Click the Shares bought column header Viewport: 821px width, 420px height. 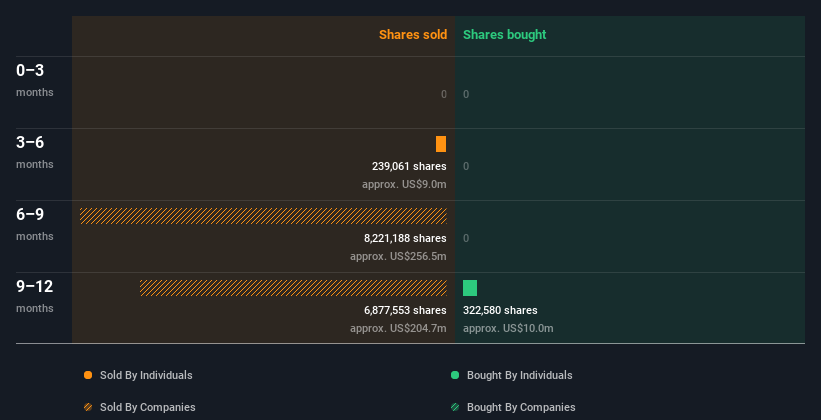point(504,35)
